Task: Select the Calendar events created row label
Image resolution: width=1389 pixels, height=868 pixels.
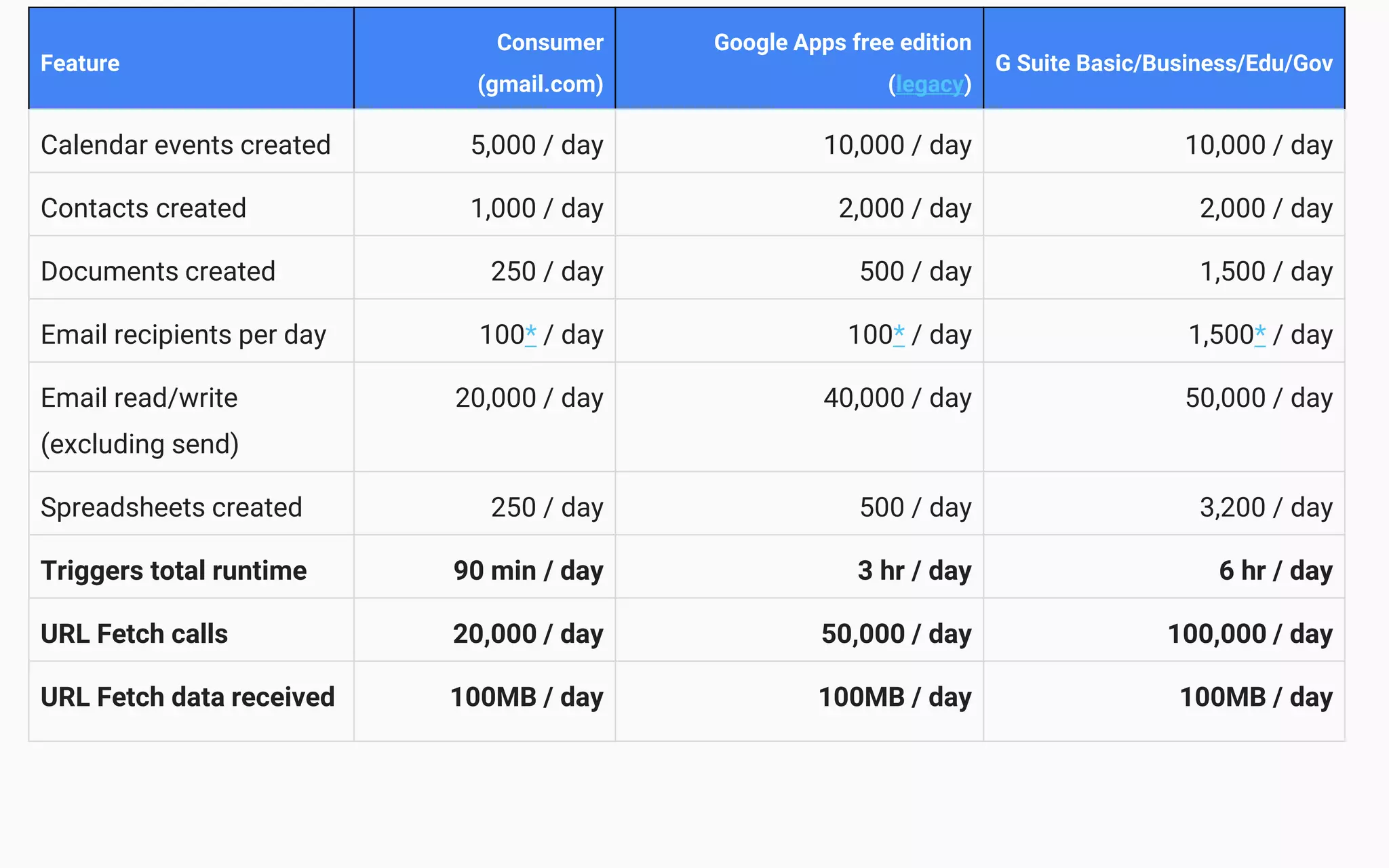Action: click(x=185, y=145)
